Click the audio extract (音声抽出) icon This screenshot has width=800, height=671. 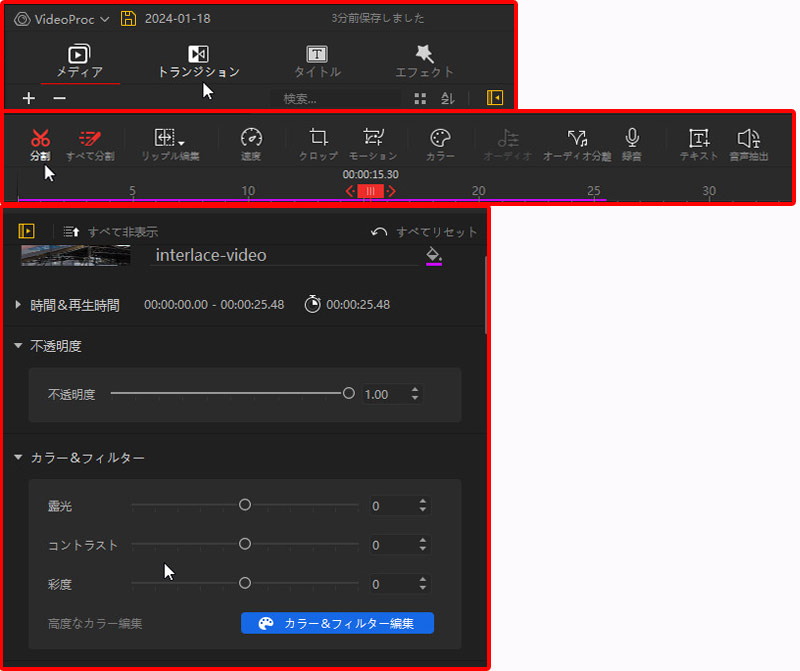748,139
